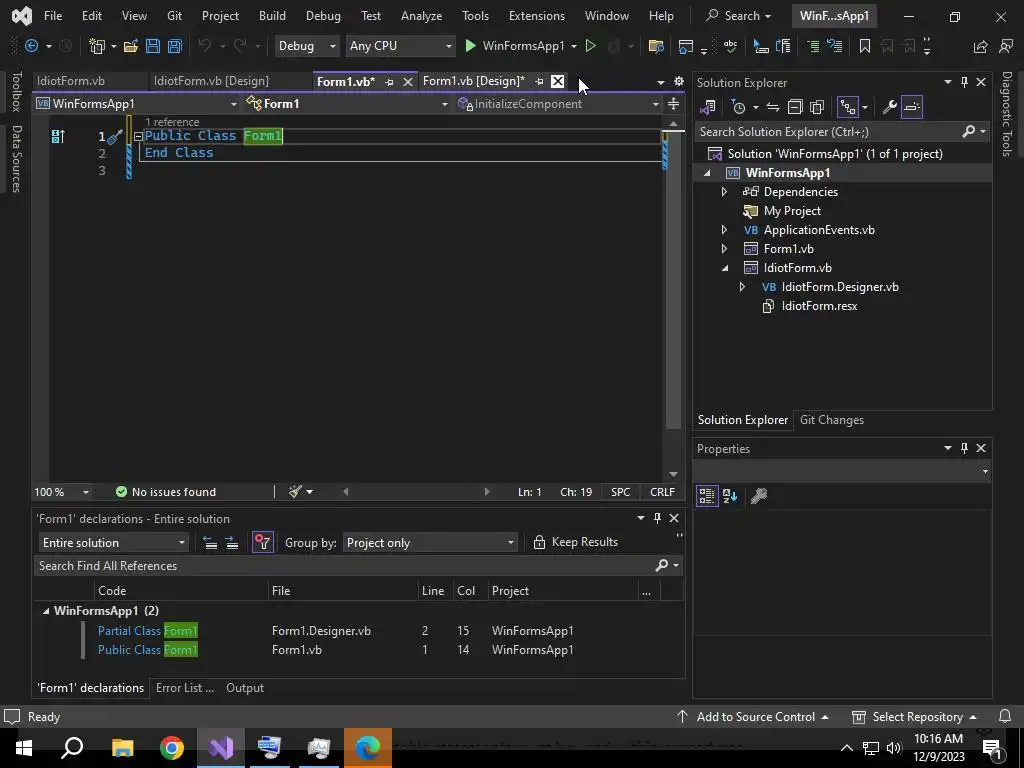Click the Find in Files toolbar icon
Image resolution: width=1024 pixels, height=768 pixels.
[656, 46]
